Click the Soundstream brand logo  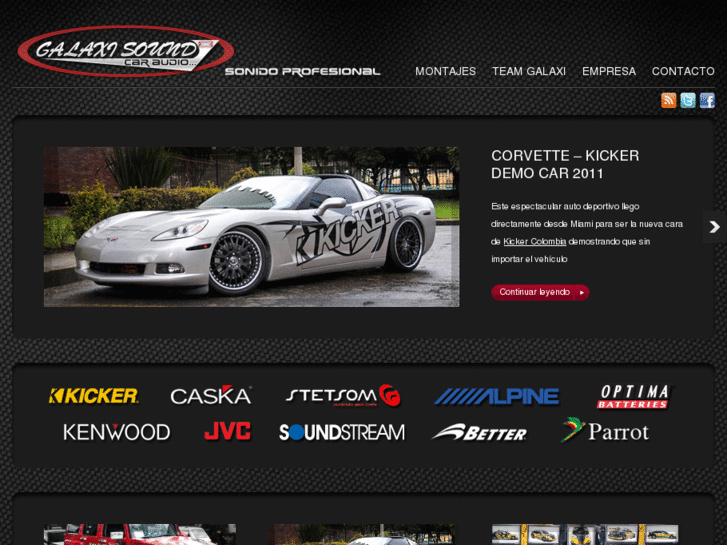click(342, 432)
